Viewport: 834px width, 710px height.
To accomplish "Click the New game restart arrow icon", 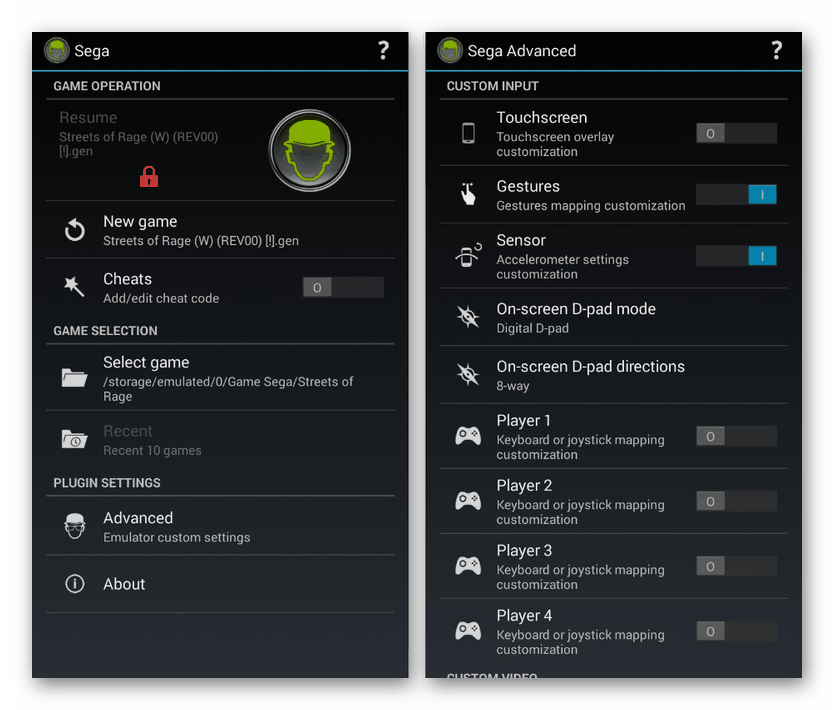I will 74,230.
